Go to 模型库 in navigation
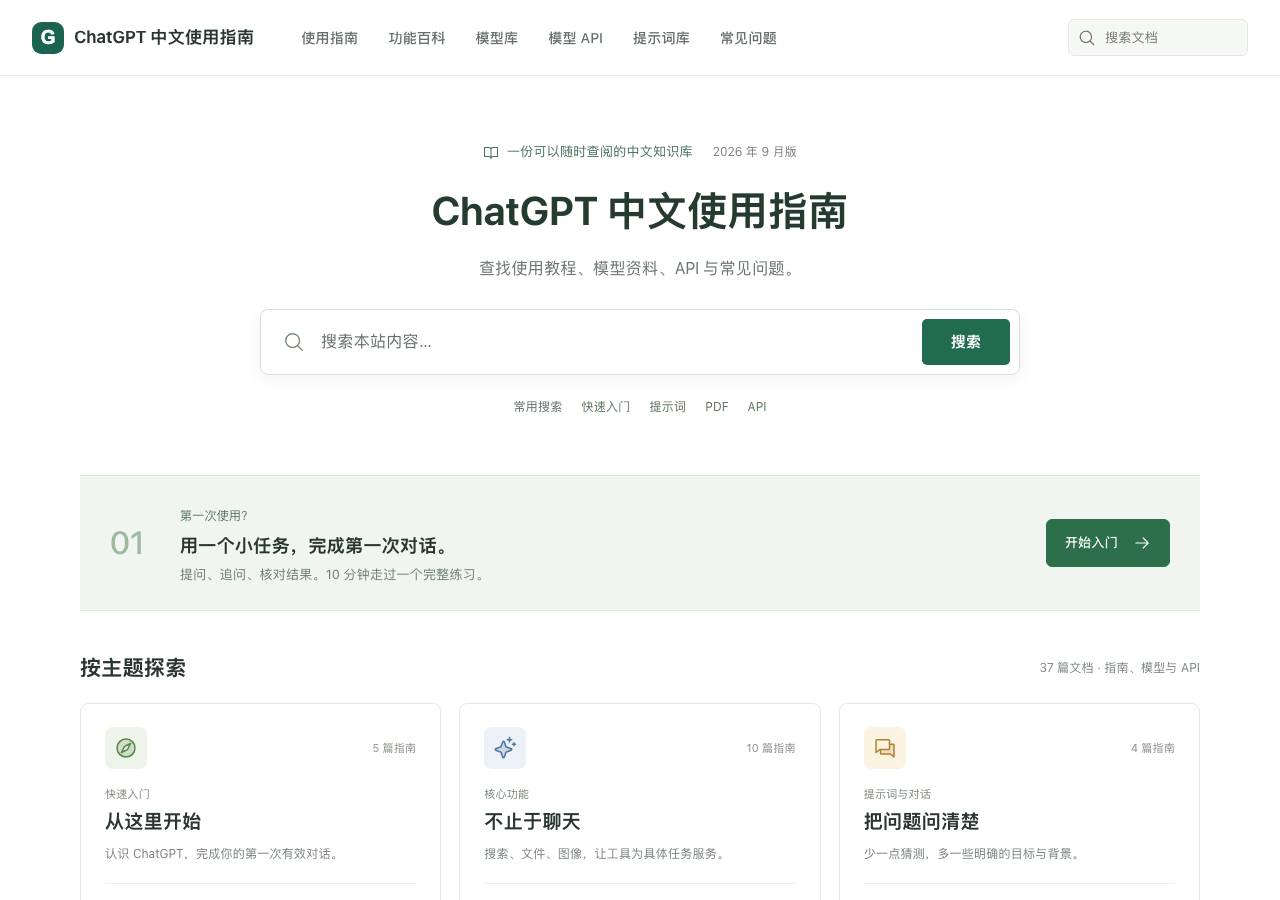 click(x=497, y=38)
